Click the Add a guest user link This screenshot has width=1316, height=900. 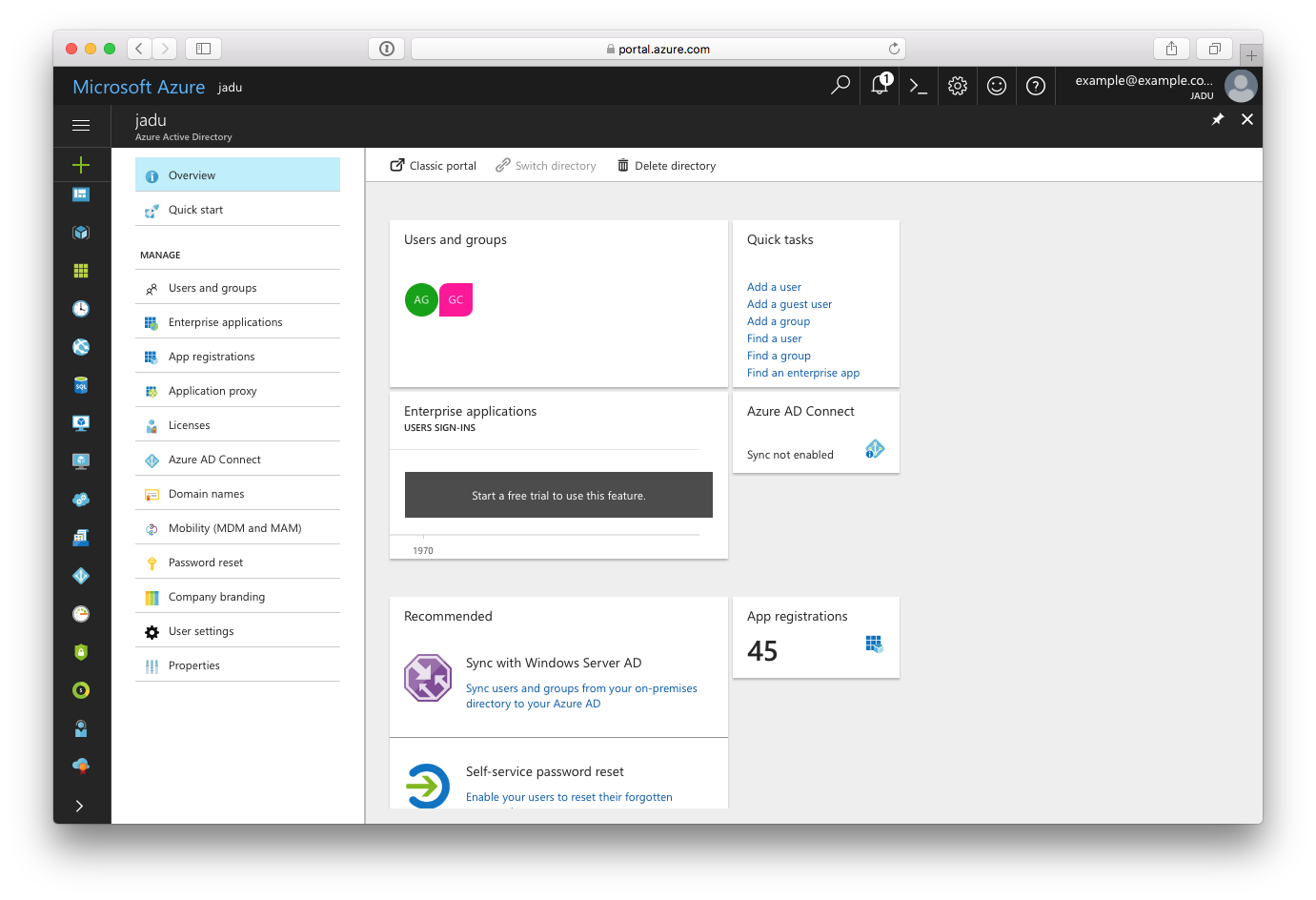789,304
